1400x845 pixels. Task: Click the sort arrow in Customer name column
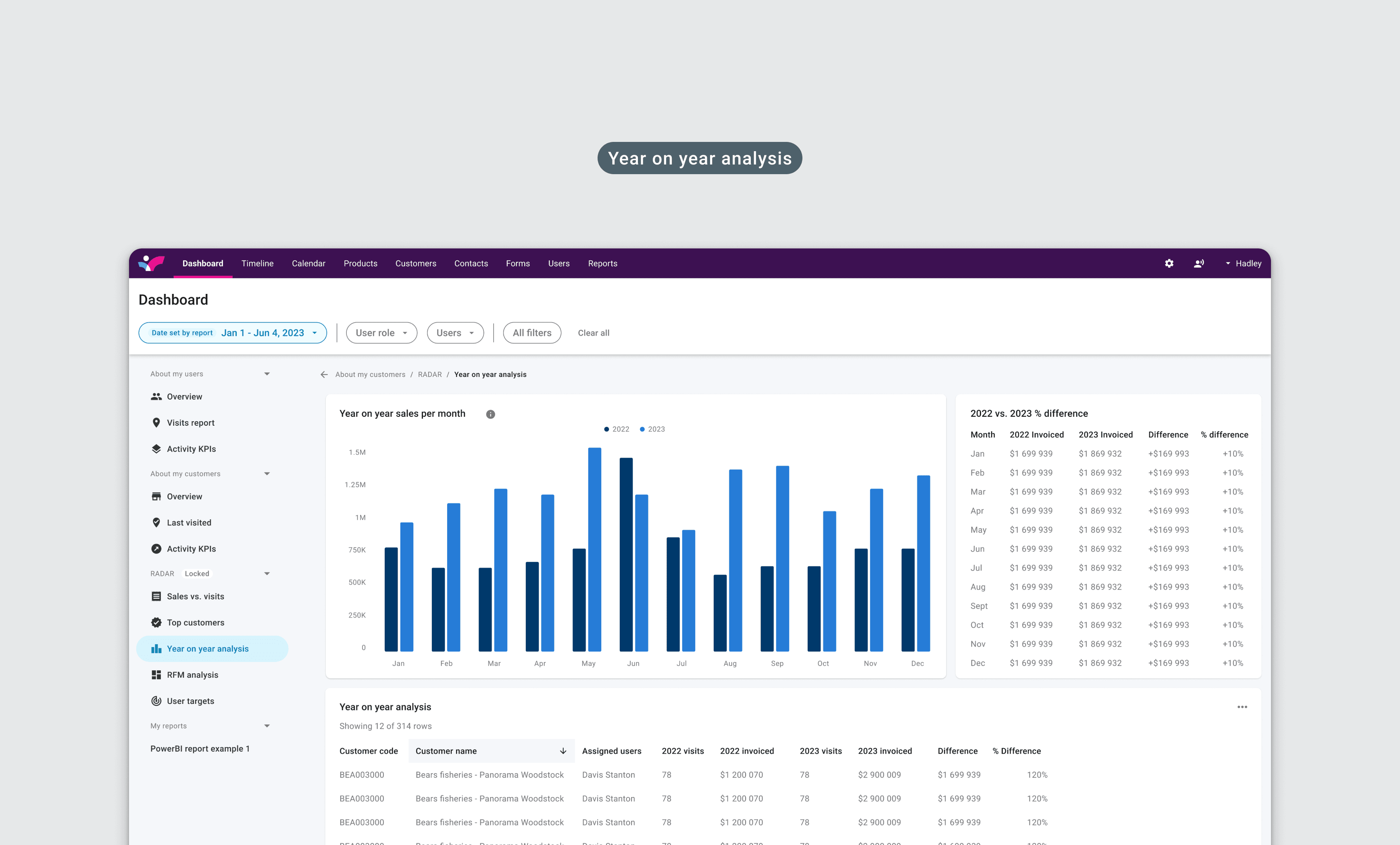563,751
